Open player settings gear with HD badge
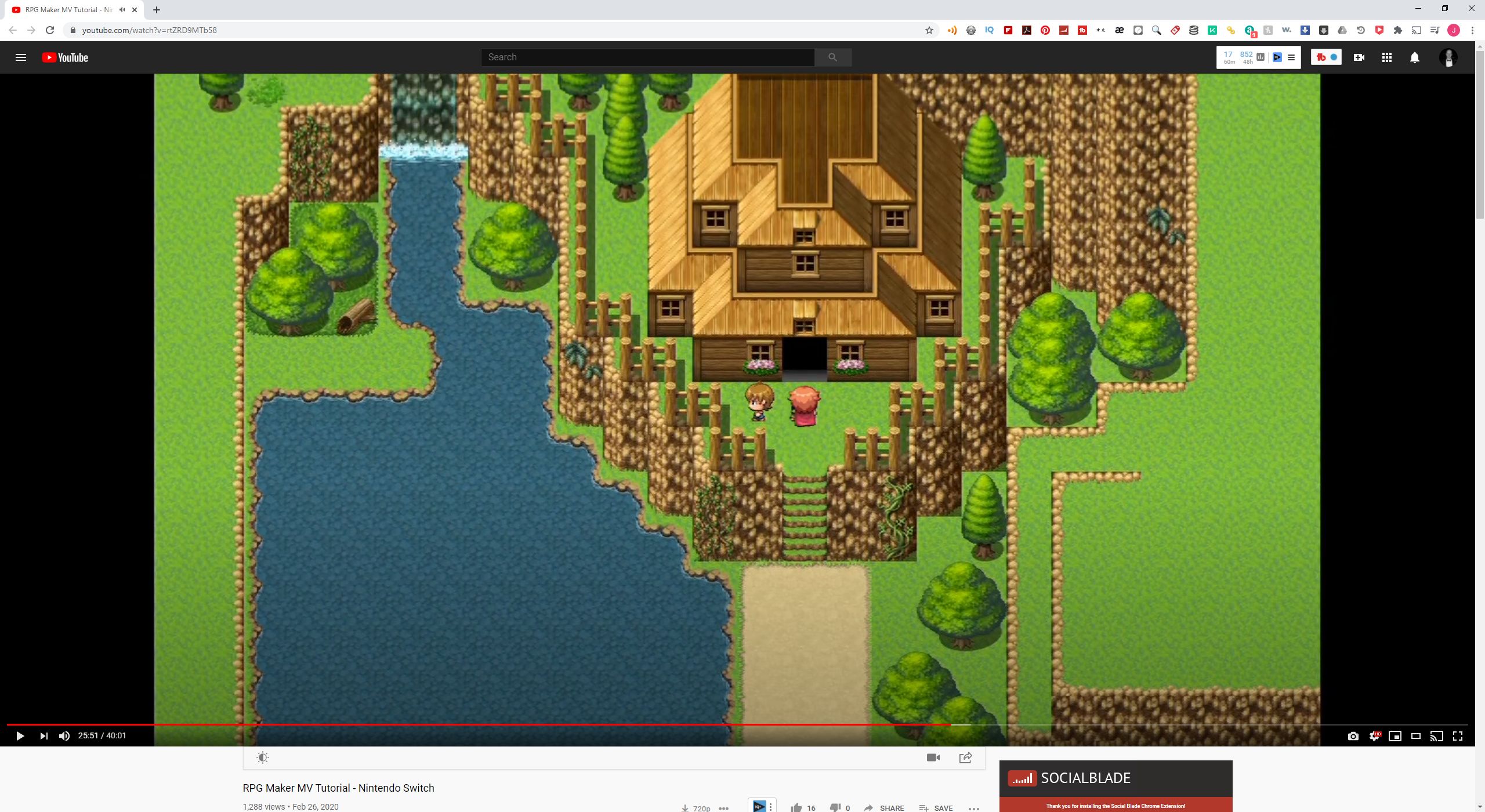The width and height of the screenshot is (1485, 812). click(x=1374, y=736)
